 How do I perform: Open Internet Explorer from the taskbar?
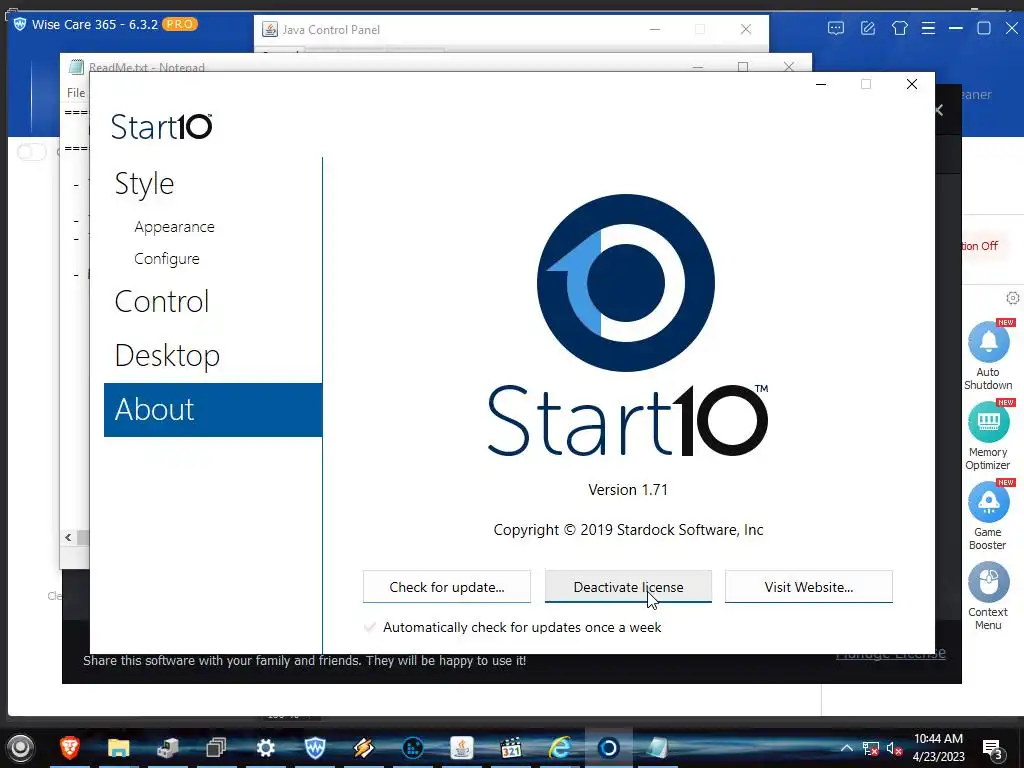[560, 747]
